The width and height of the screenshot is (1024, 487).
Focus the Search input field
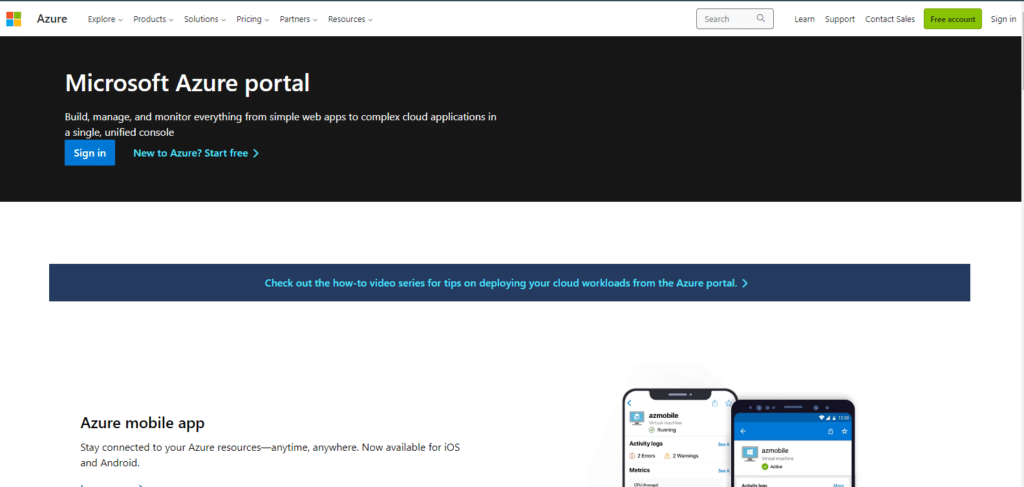735,19
